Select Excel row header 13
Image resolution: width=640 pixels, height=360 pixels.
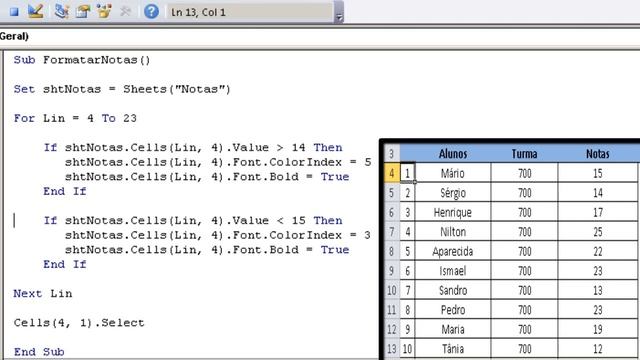392,349
